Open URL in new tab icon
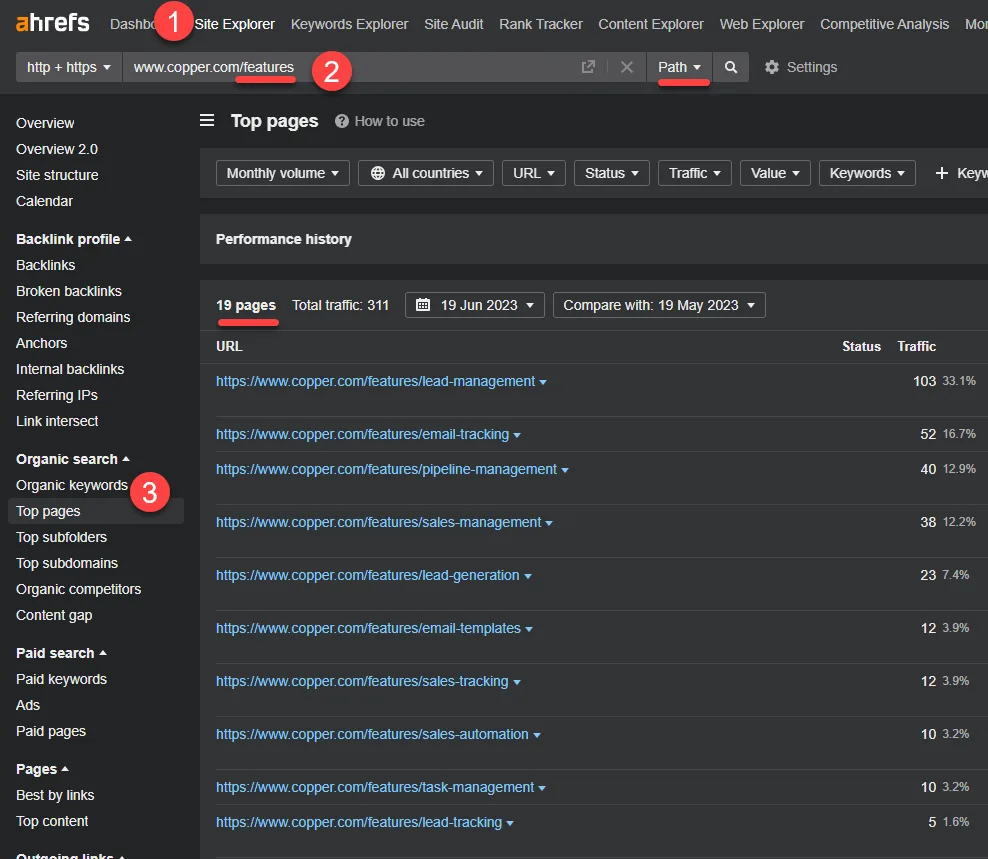The height and width of the screenshot is (859, 988). click(588, 67)
